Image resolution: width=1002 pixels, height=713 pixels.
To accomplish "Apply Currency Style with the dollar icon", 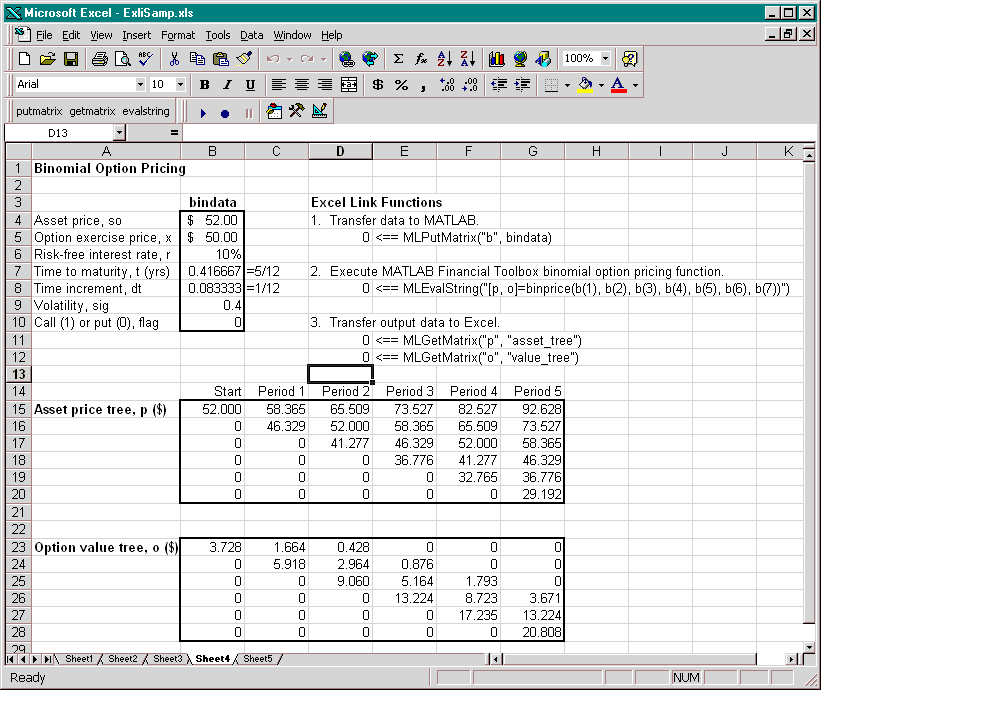I will pyautogui.click(x=377, y=85).
